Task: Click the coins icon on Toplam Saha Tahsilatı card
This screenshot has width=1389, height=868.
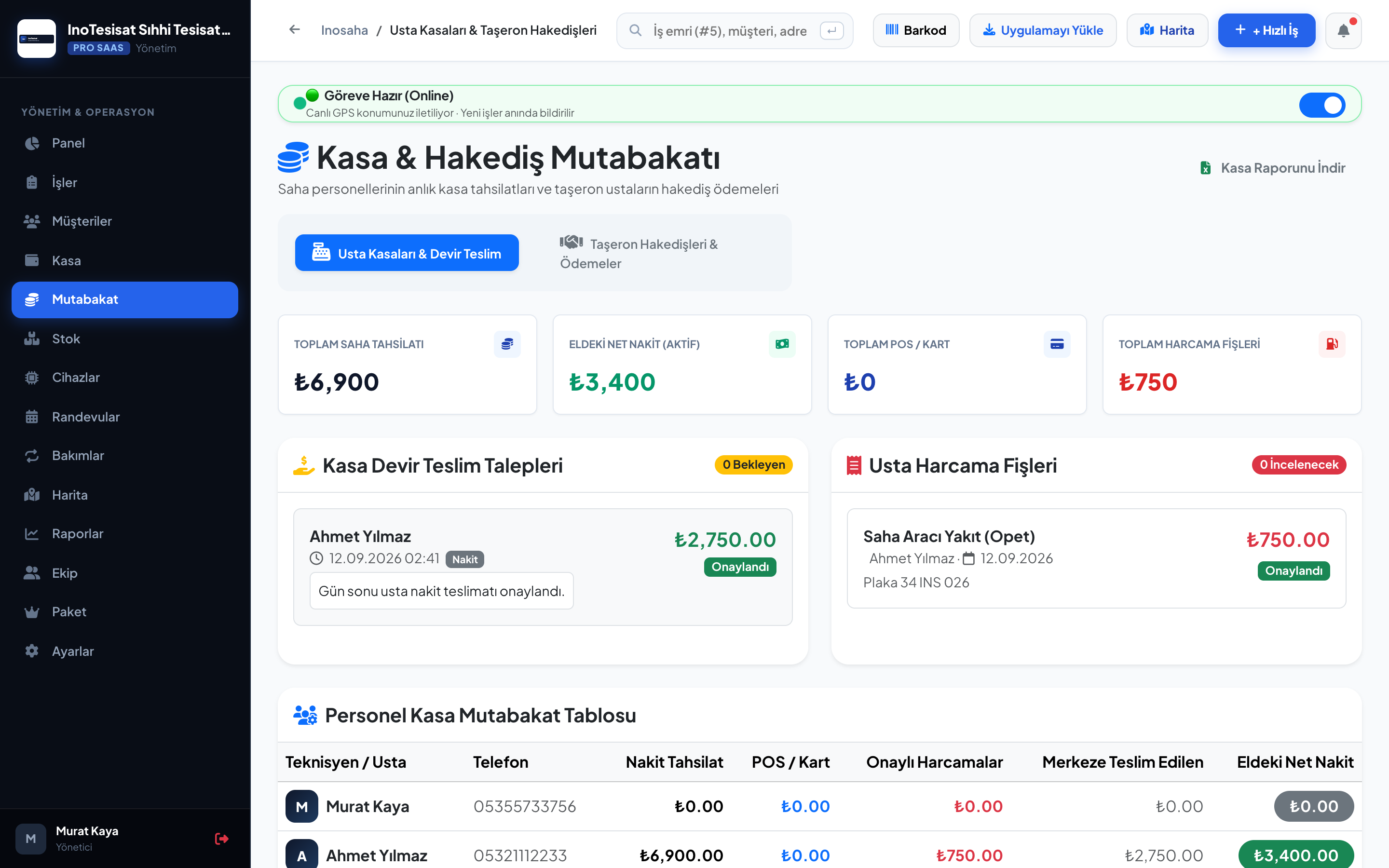Action: [507, 344]
